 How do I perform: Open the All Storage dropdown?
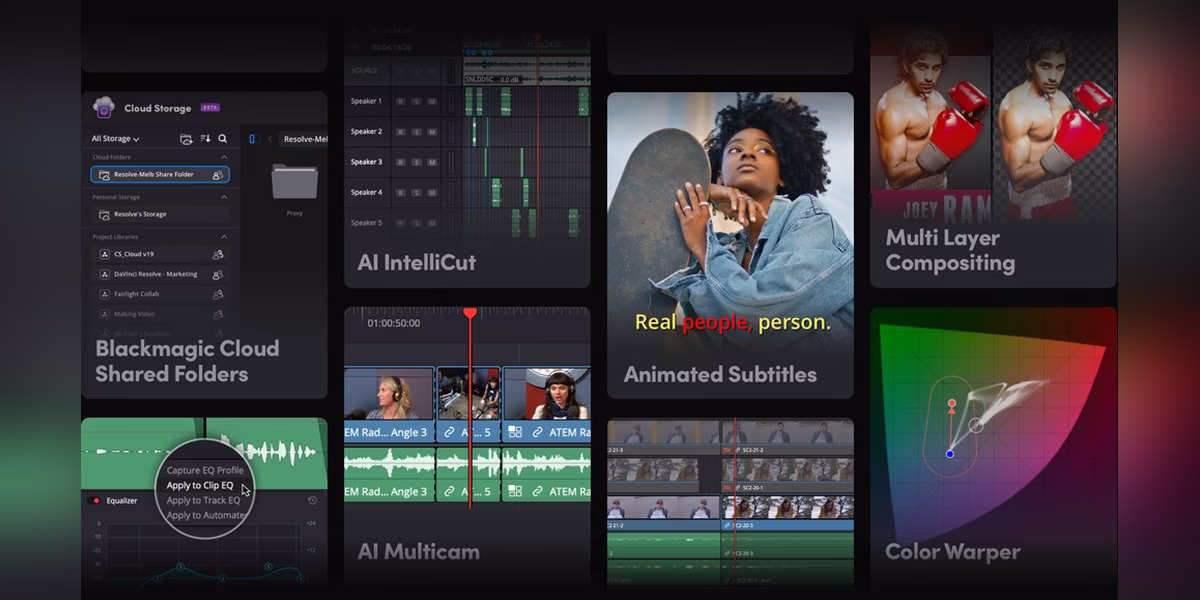tap(116, 139)
